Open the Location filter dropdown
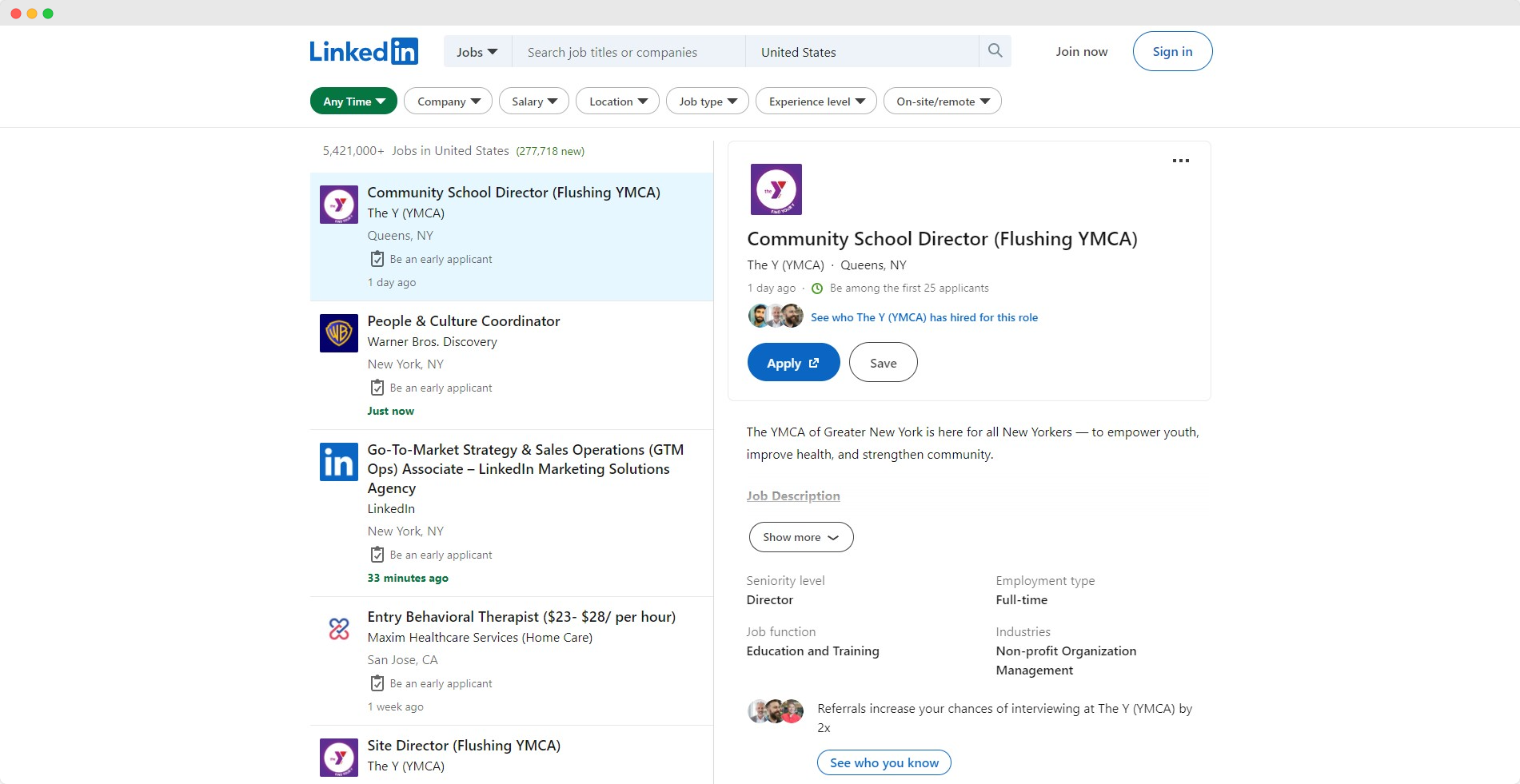This screenshot has height=784, width=1520. (617, 101)
